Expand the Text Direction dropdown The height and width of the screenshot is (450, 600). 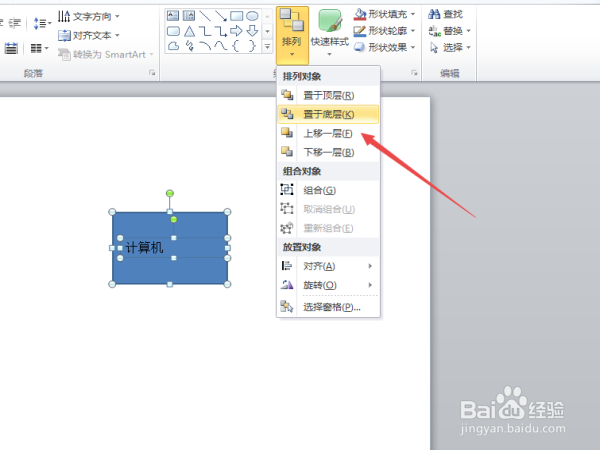[x=117, y=16]
